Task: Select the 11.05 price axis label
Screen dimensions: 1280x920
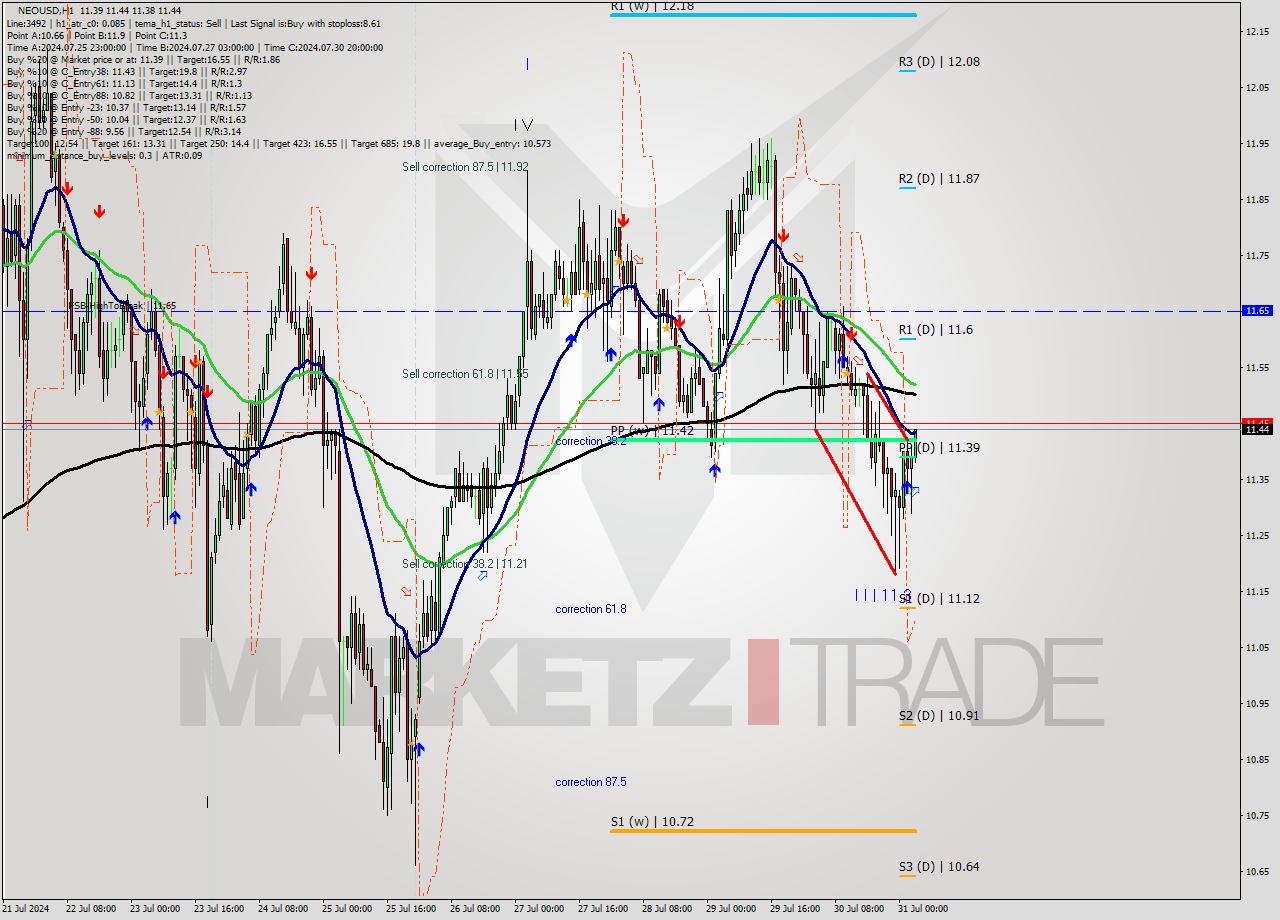Action: click(x=1256, y=647)
